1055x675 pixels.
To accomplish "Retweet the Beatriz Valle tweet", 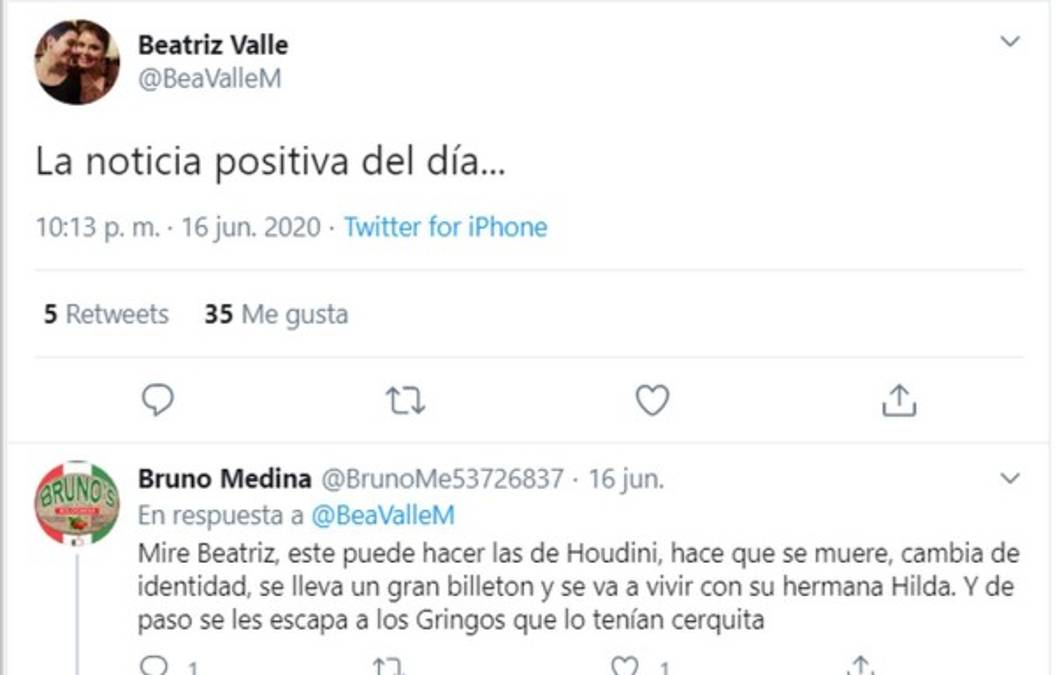I will point(405,401).
